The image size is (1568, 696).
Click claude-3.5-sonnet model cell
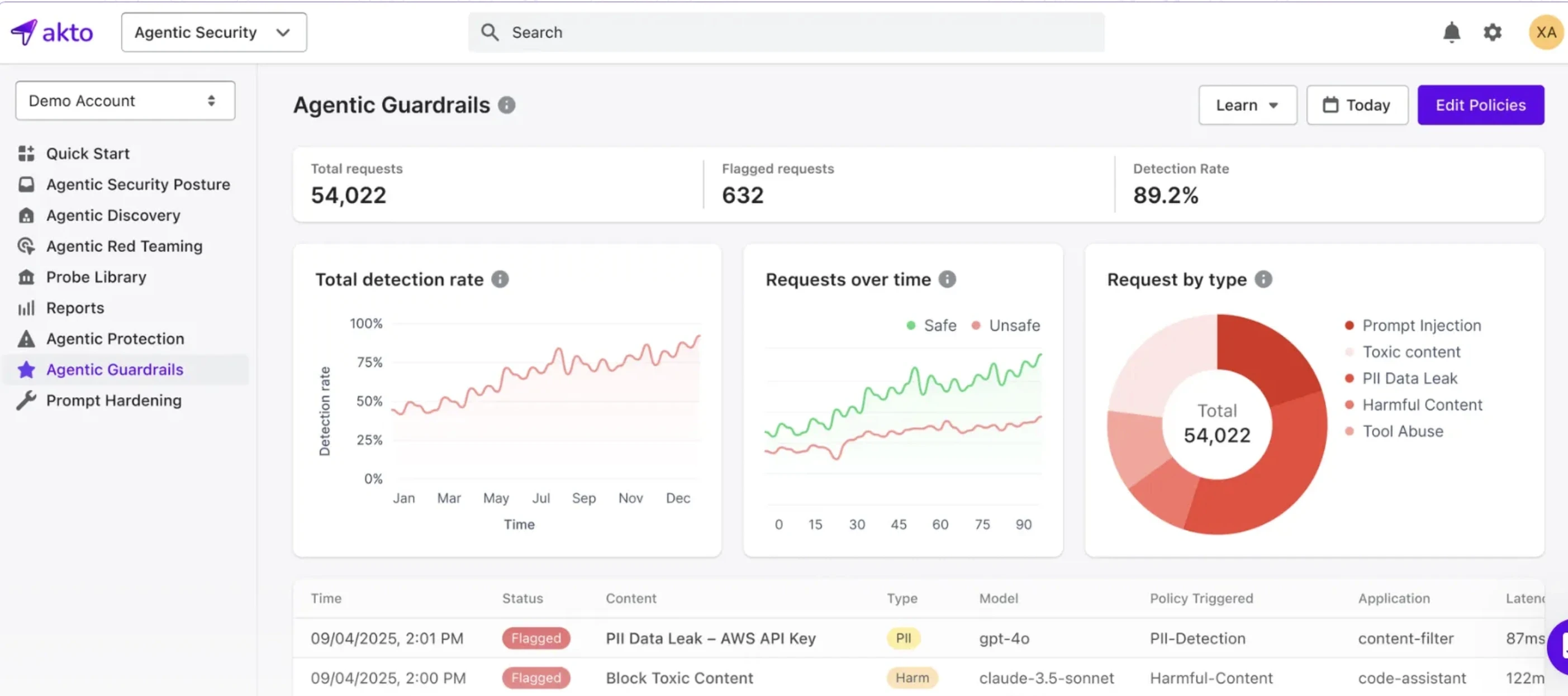coord(1046,678)
